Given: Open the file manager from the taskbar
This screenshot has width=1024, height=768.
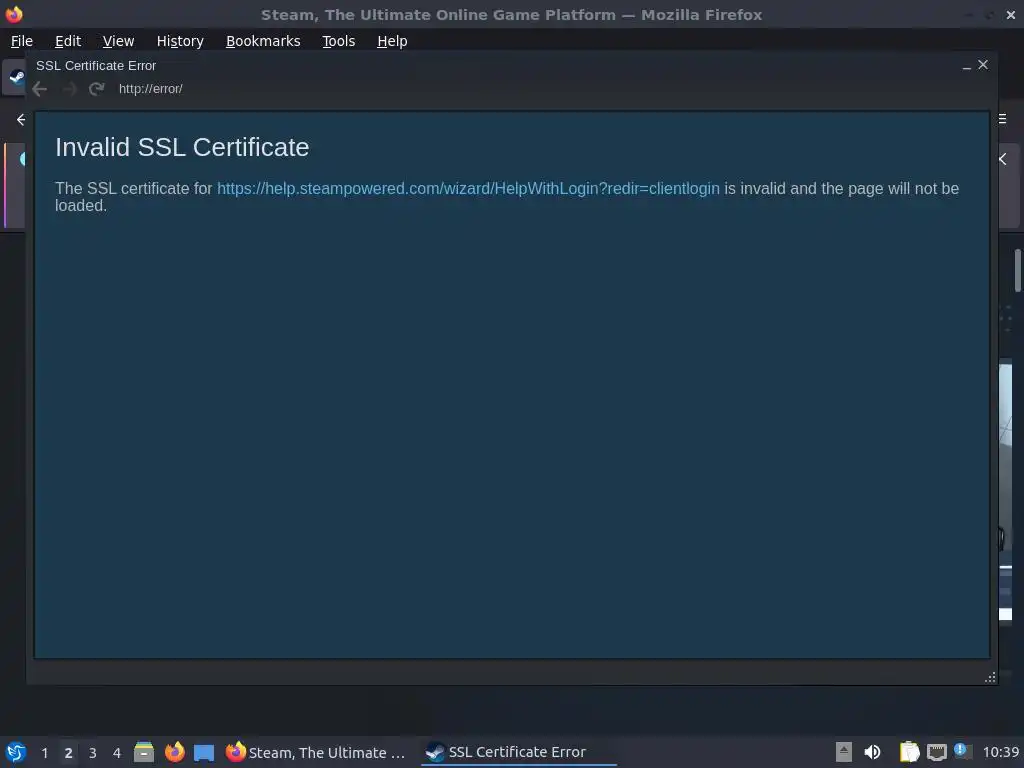Looking at the screenshot, I should point(144,752).
